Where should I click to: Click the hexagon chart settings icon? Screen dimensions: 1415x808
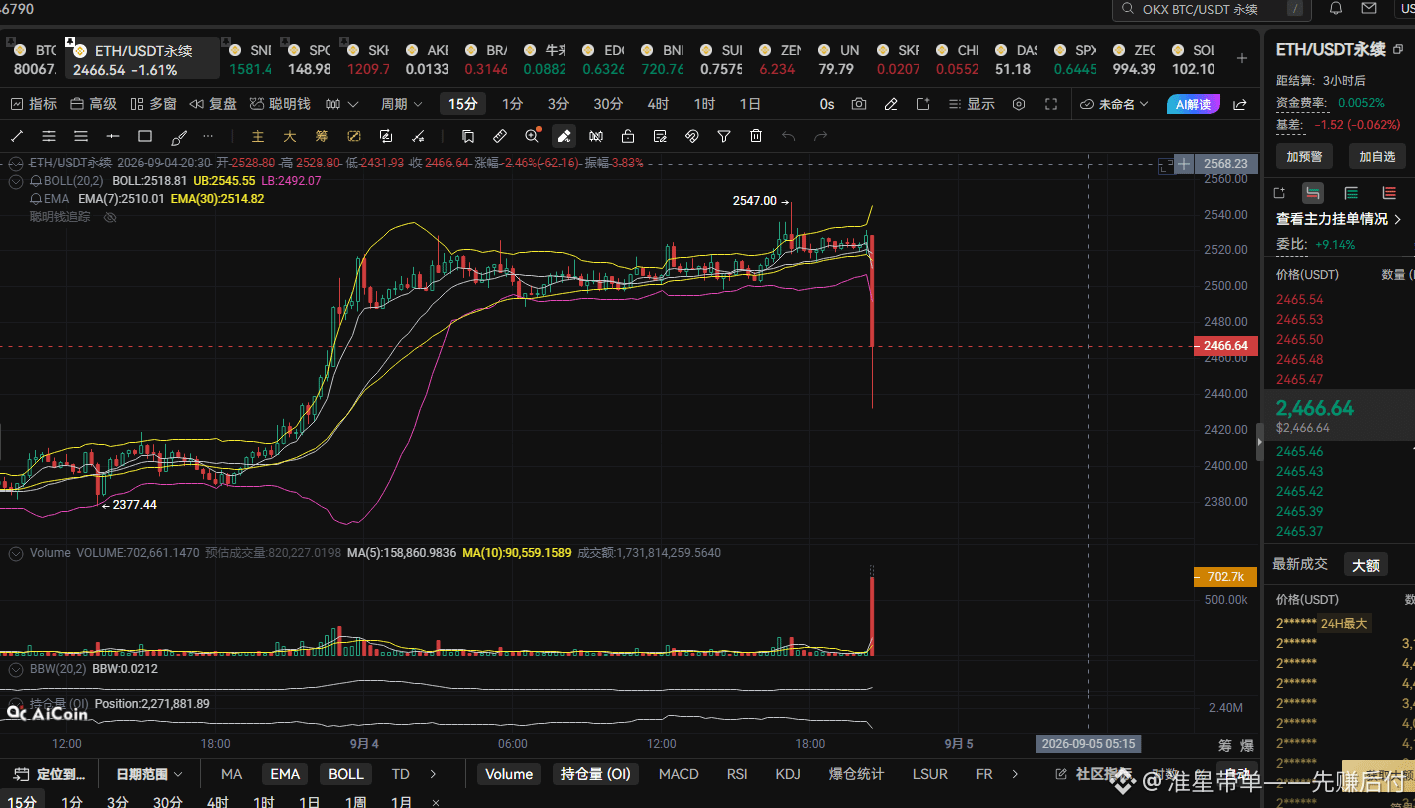[1019, 104]
